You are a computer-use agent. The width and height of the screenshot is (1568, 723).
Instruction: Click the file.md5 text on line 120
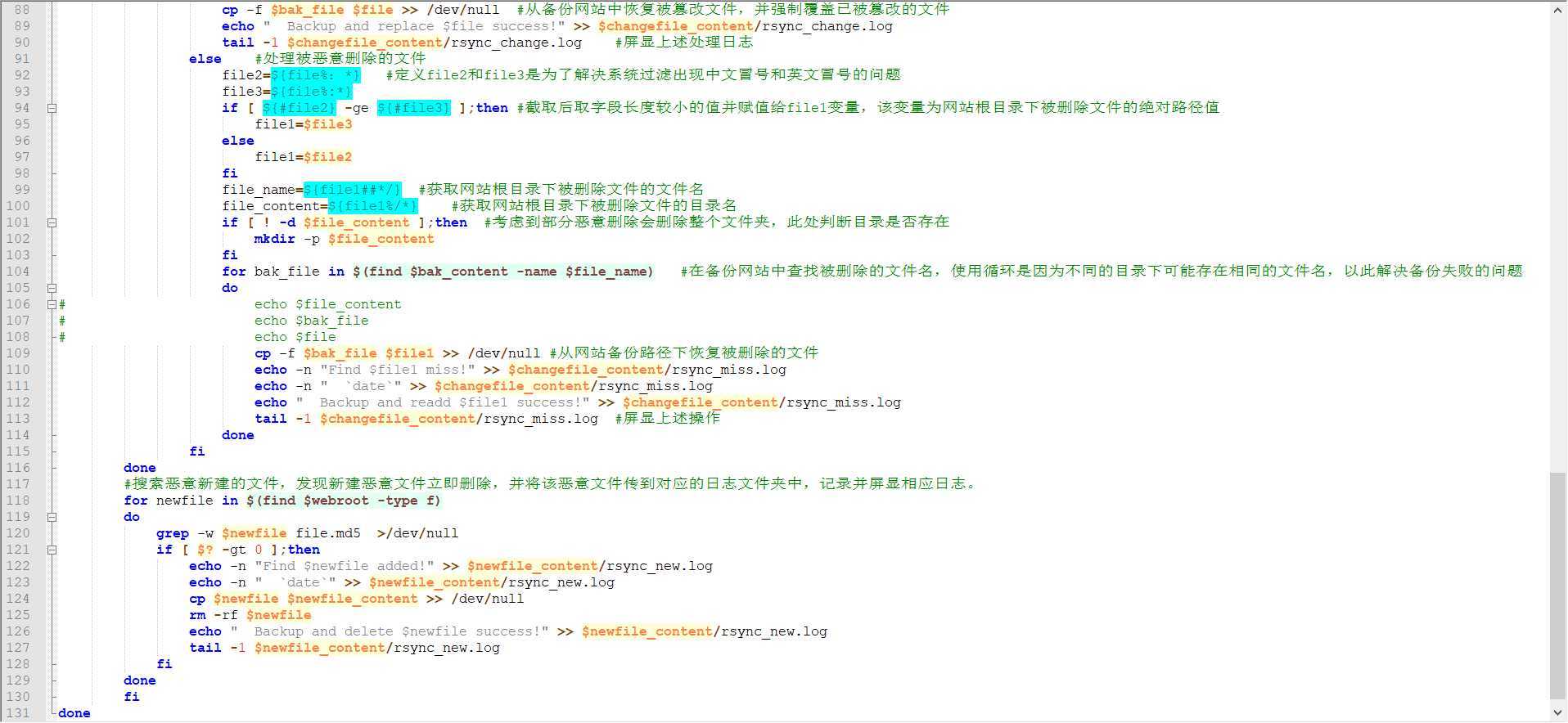[x=327, y=533]
